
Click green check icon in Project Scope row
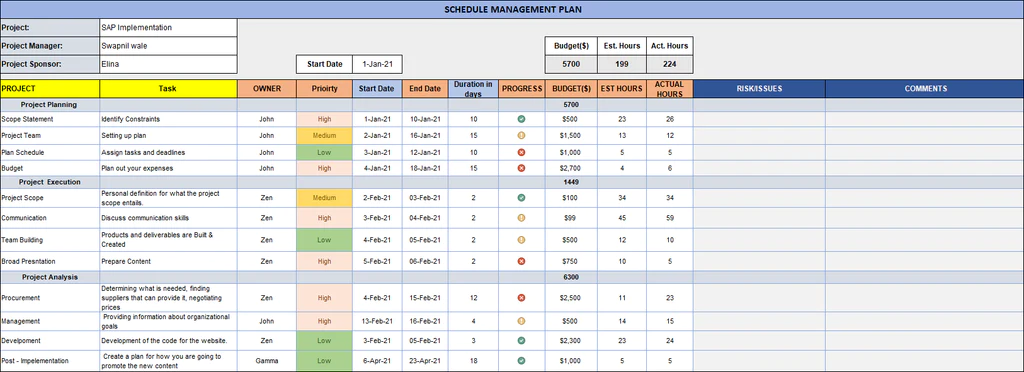(x=521, y=197)
